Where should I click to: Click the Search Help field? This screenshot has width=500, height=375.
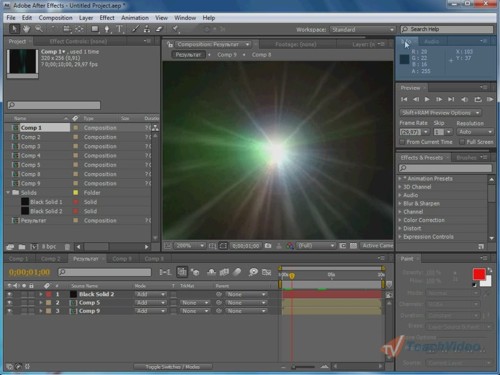point(447,29)
